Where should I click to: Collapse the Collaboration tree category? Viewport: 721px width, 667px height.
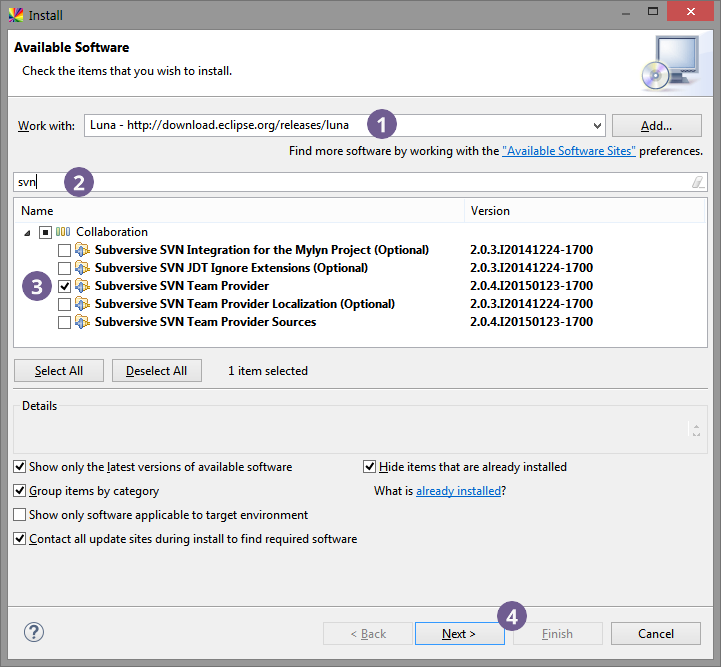click(x=28, y=232)
